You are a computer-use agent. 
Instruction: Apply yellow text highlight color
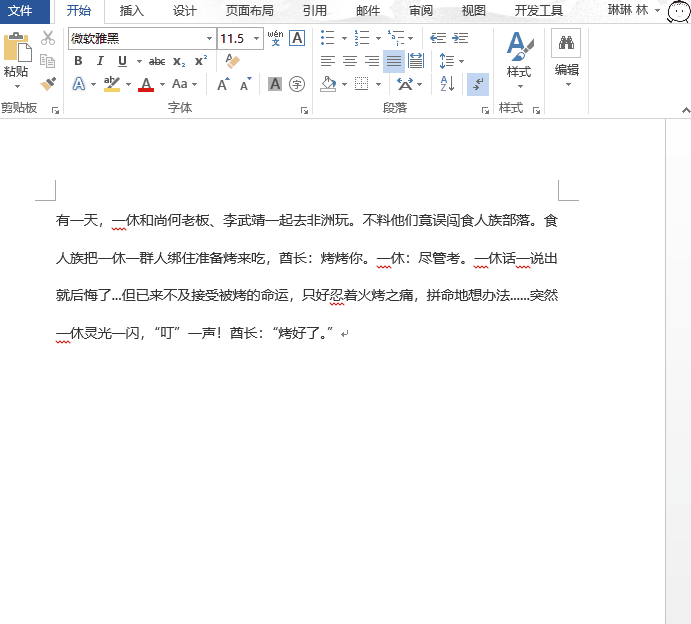111,84
